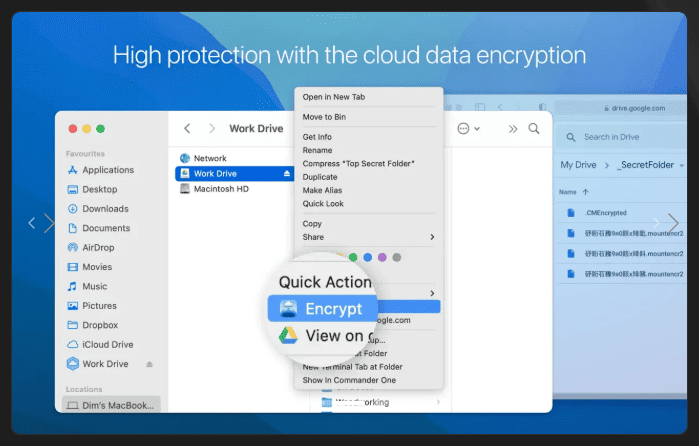Click the Quick Actions submenu arrow
Screen dimensions: 699x446
tap(432, 293)
